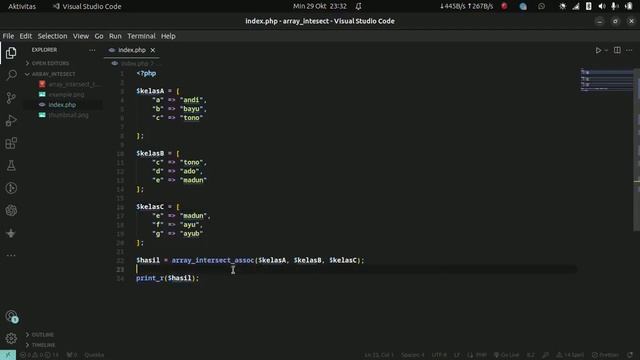The width and height of the screenshot is (640, 360).
Task: Click the Ln 23, Col 1 status item
Action: click(x=379, y=355)
